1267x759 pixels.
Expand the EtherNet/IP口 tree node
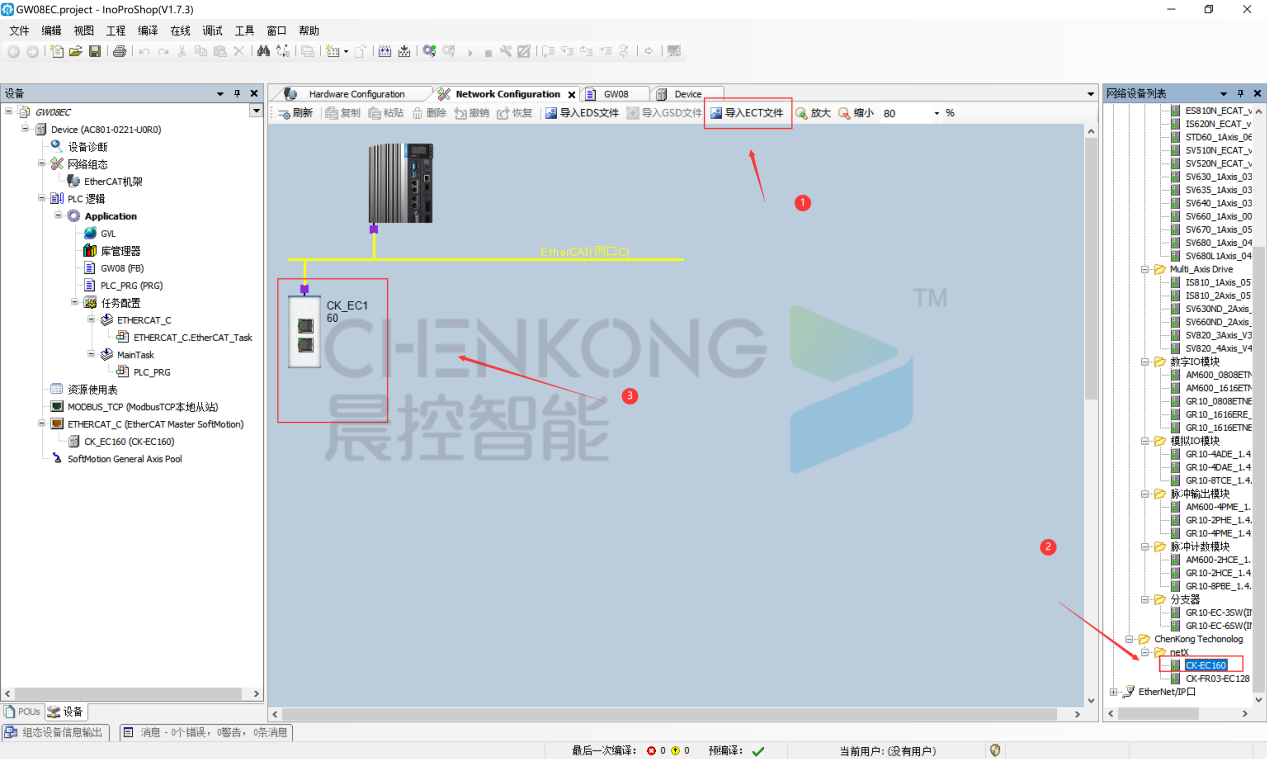(x=1114, y=692)
